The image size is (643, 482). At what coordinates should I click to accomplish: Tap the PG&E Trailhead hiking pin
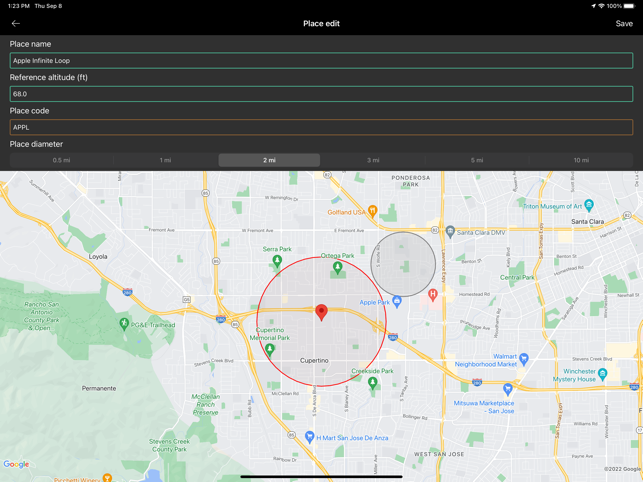click(x=124, y=324)
